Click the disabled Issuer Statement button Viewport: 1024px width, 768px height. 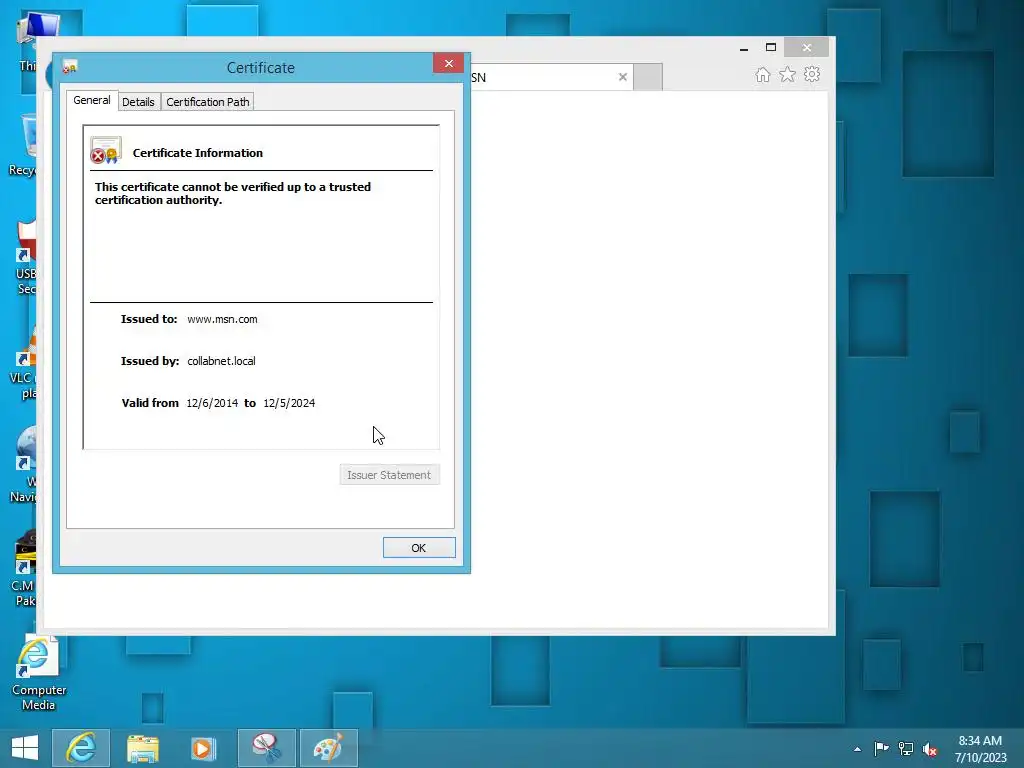[x=389, y=475]
